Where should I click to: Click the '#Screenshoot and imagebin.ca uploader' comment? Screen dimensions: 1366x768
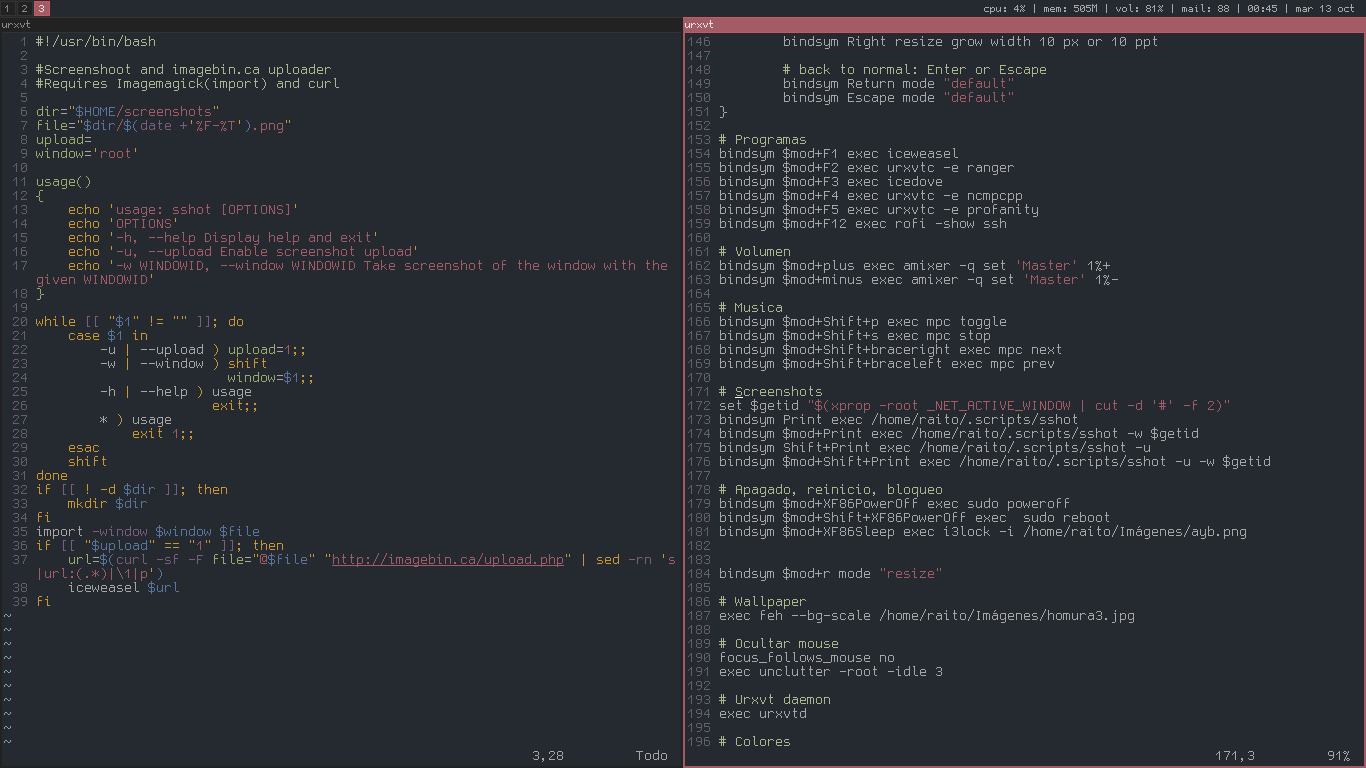click(183, 70)
